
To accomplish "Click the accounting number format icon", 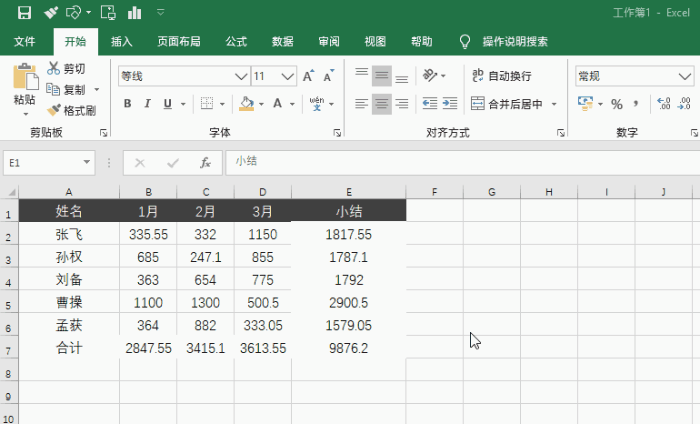I will (585, 104).
